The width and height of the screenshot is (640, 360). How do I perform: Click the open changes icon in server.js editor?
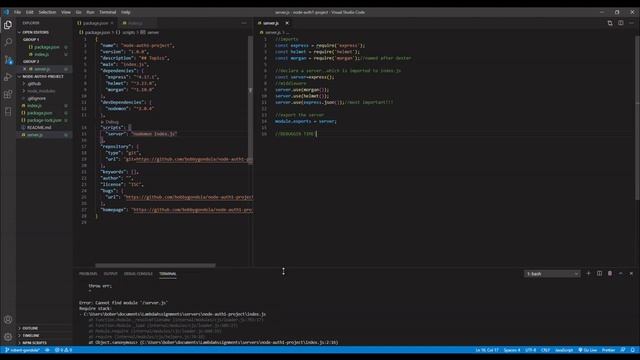pos(610,23)
